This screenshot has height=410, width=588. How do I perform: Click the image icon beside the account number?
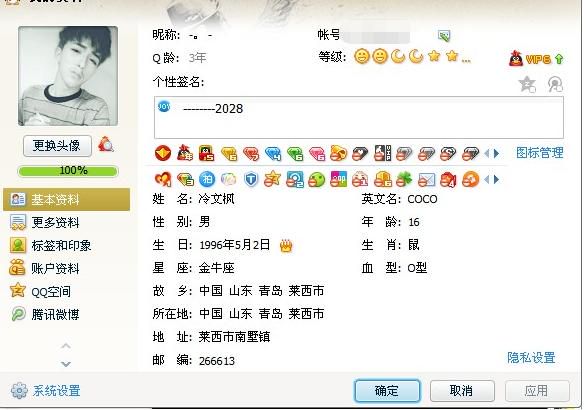(x=444, y=36)
